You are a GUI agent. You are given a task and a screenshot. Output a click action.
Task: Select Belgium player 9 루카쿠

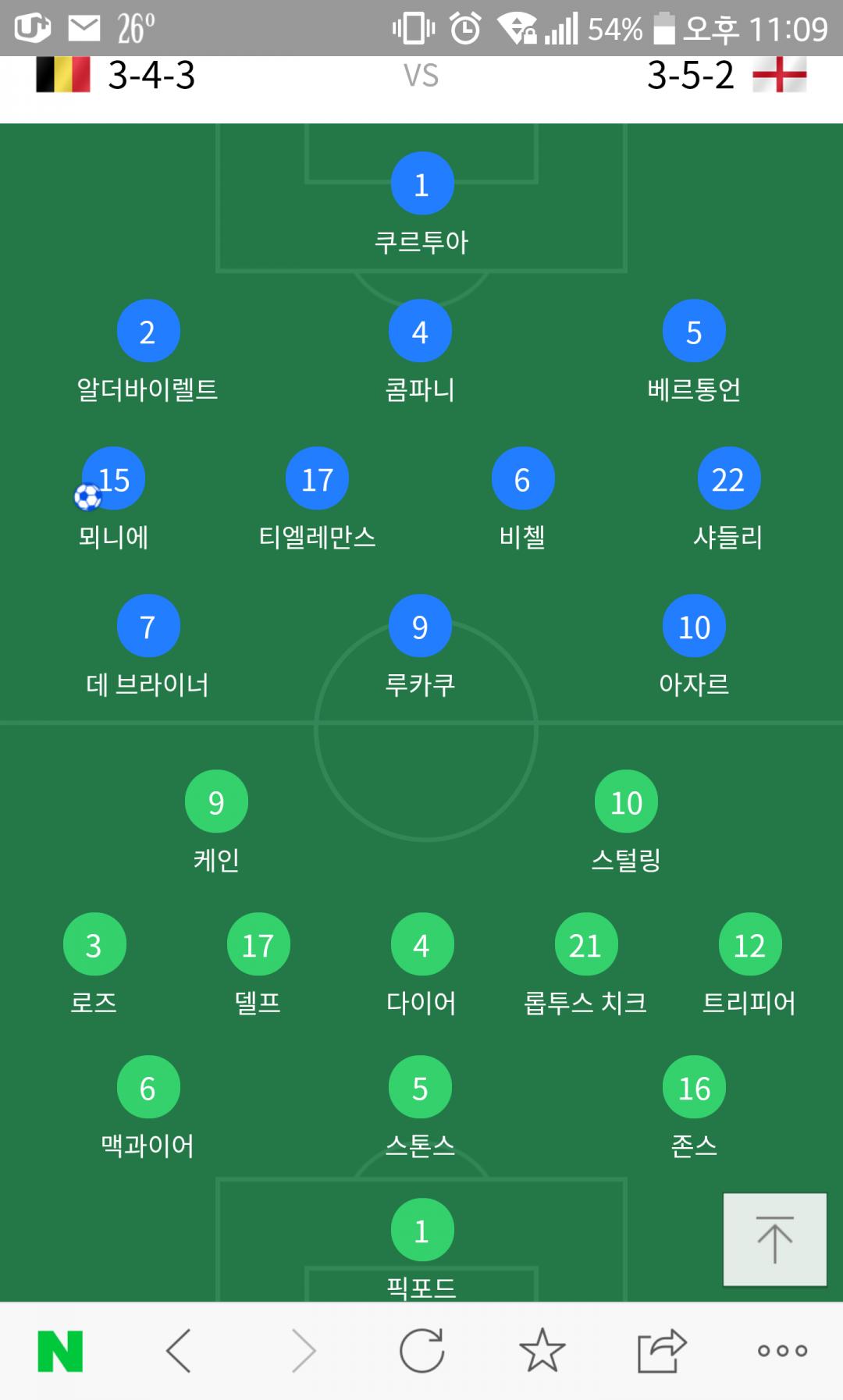pyautogui.click(x=420, y=627)
